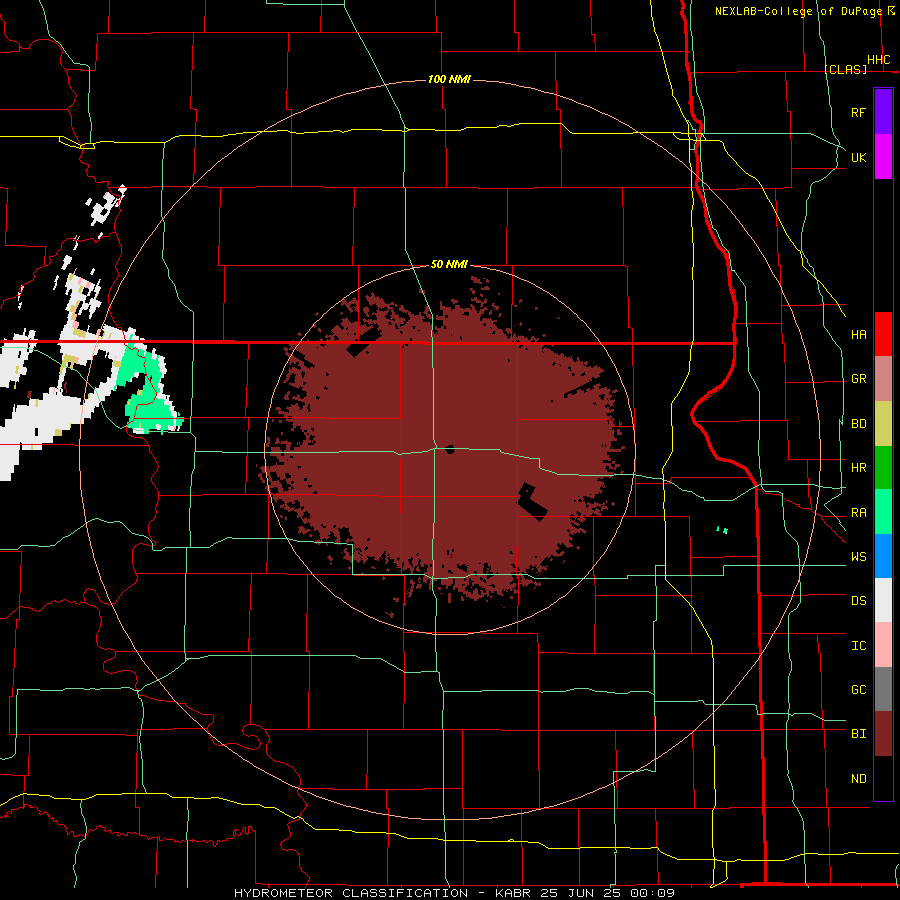The height and width of the screenshot is (900, 900).
Task: Click the BI legend label
Action: tap(858, 734)
